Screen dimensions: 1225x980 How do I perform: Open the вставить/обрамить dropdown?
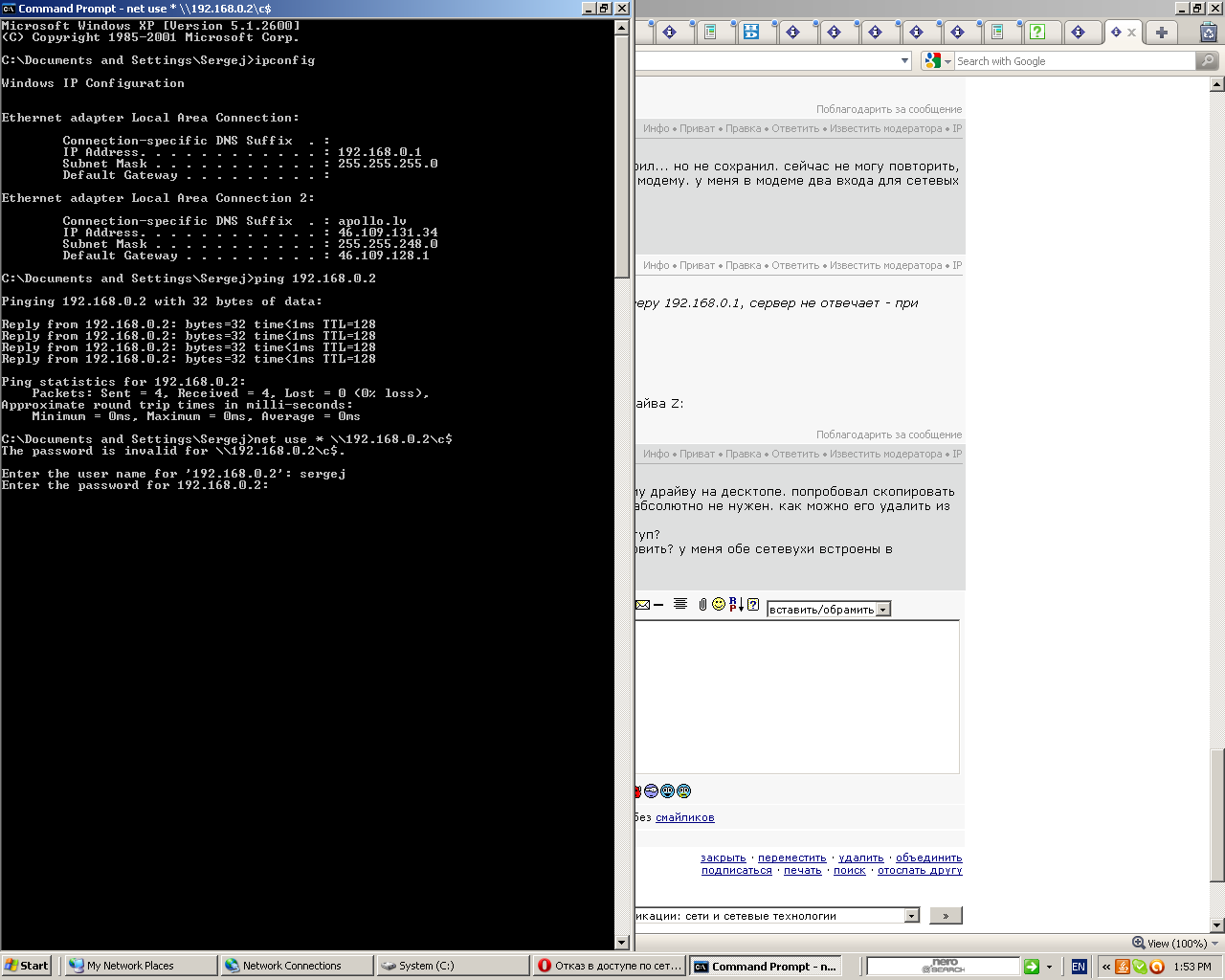883,610
